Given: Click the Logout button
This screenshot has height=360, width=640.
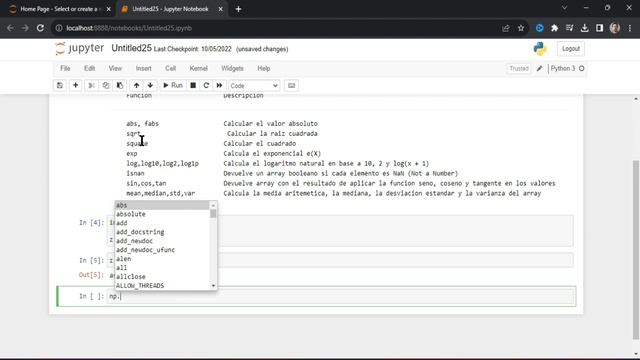Looking at the screenshot, I should click(571, 49).
